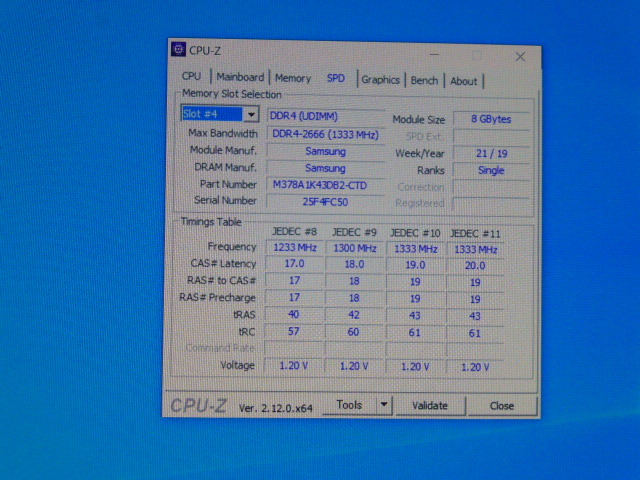Click the 1300 MHz frequency cell

tap(355, 248)
